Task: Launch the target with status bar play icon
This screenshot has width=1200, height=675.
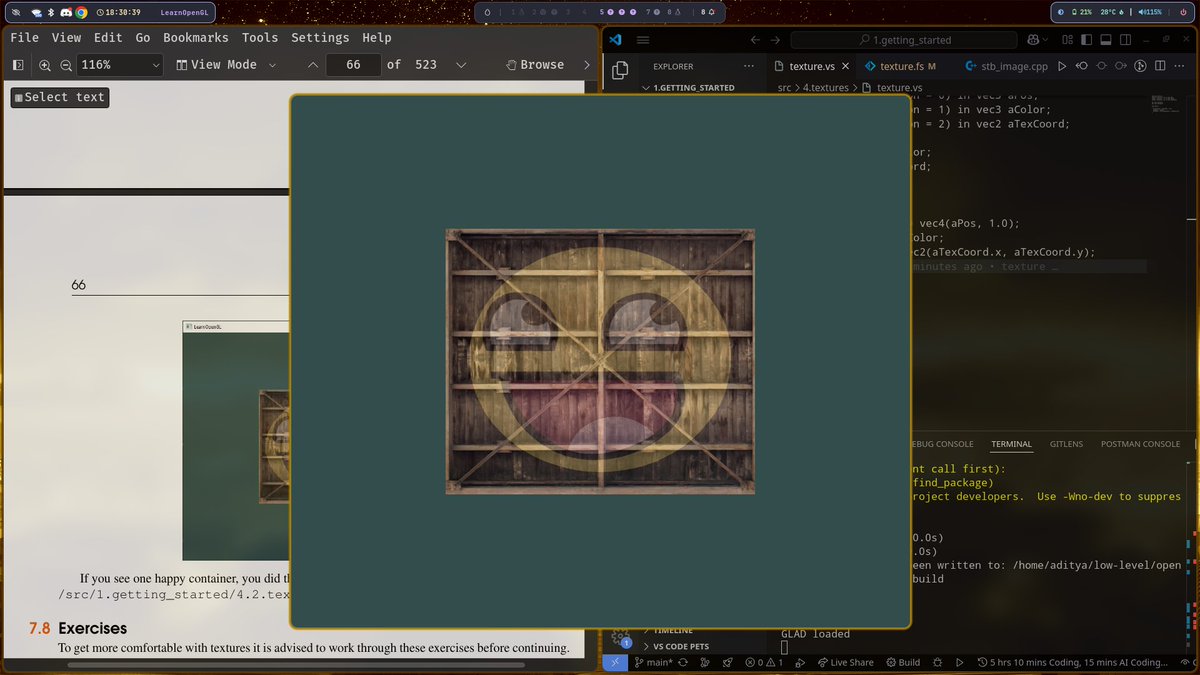Action: [959, 662]
